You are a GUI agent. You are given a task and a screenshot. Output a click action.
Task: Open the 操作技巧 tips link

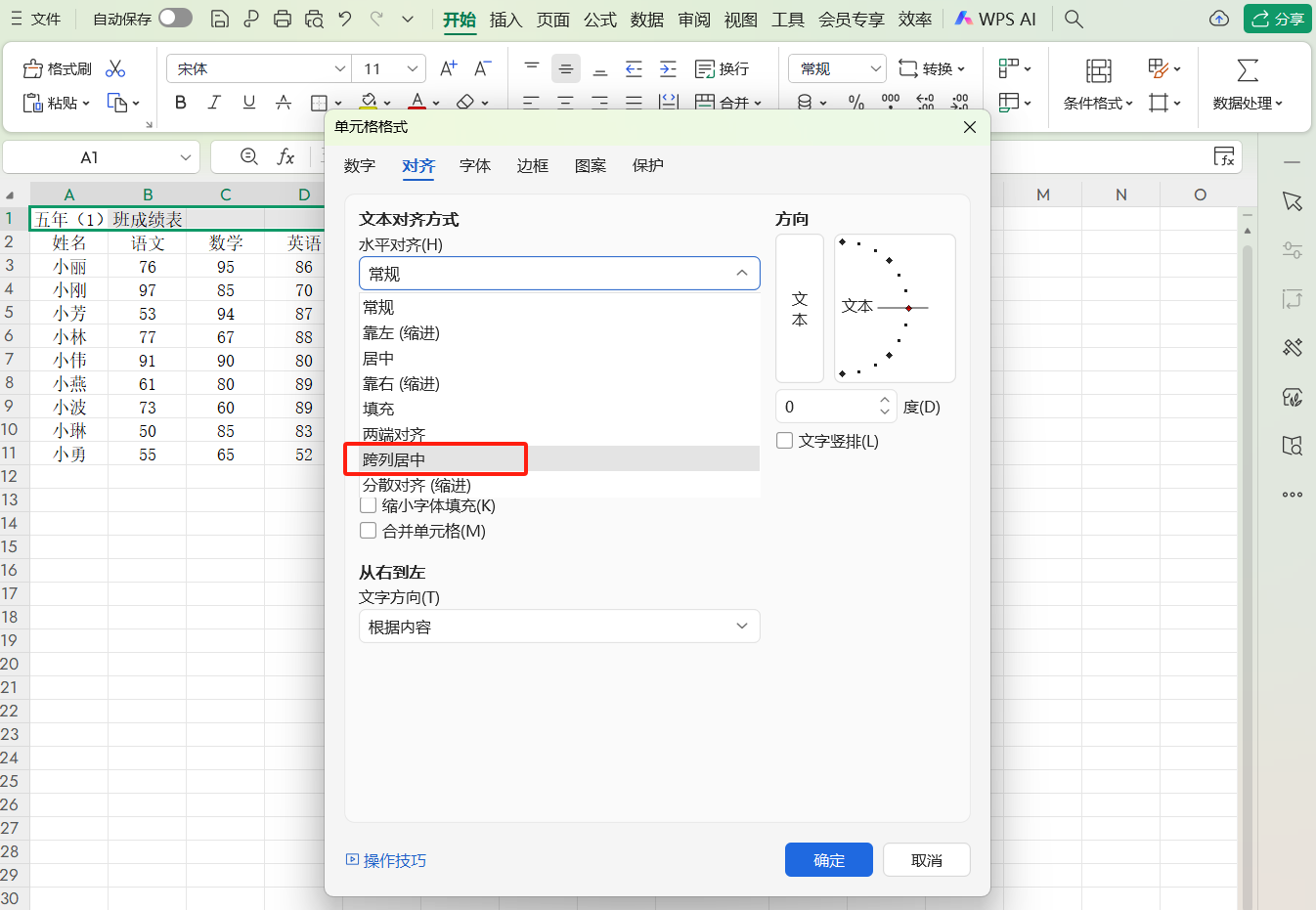tap(387, 860)
